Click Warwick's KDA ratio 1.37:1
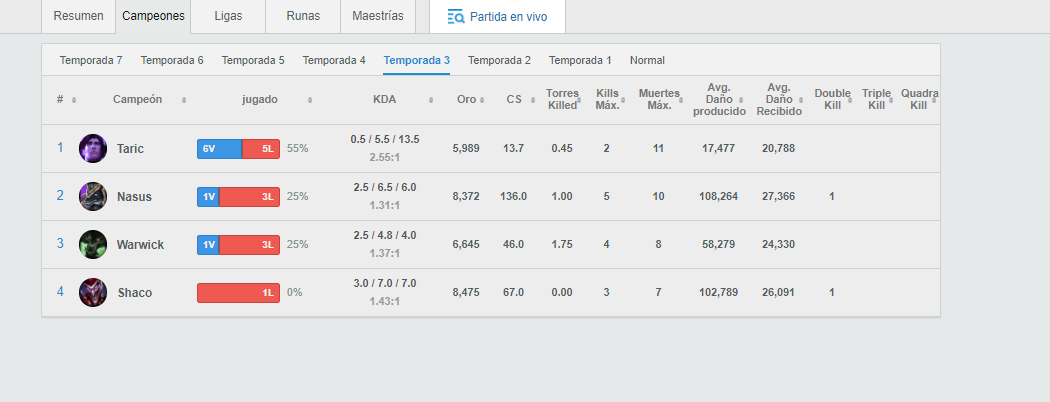Viewport: 1050px width, 402px height. pyautogui.click(x=384, y=255)
